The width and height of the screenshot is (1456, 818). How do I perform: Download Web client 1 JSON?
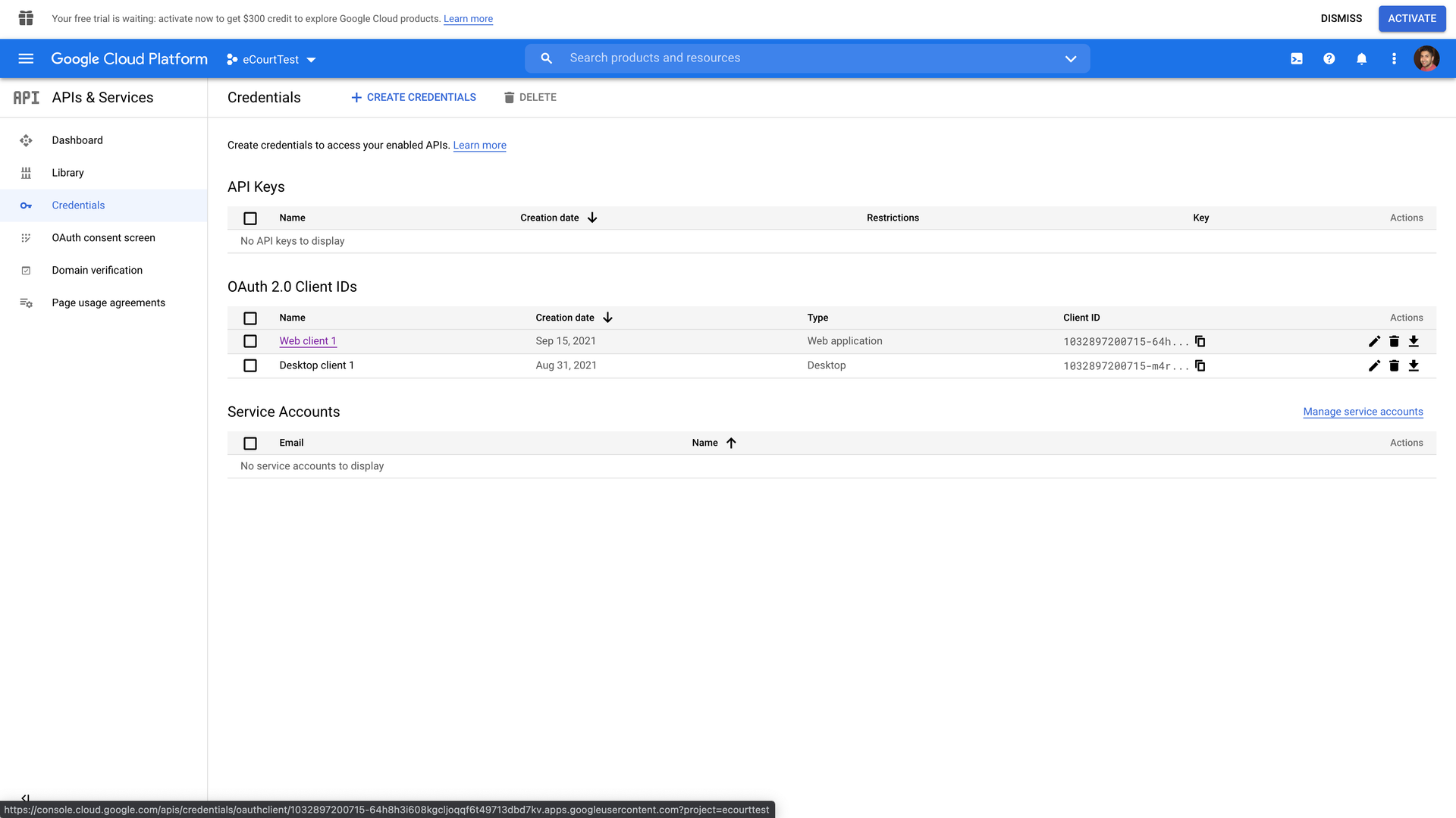coord(1414,341)
